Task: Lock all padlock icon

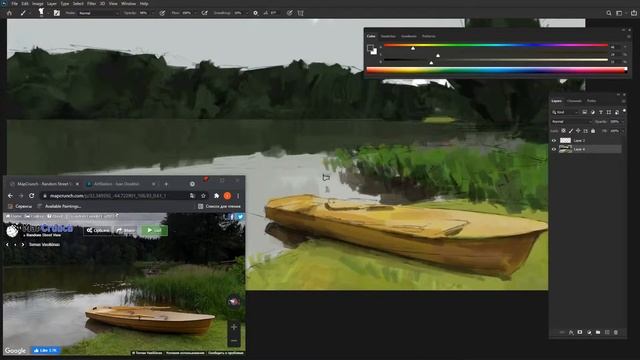Action: click(x=593, y=131)
